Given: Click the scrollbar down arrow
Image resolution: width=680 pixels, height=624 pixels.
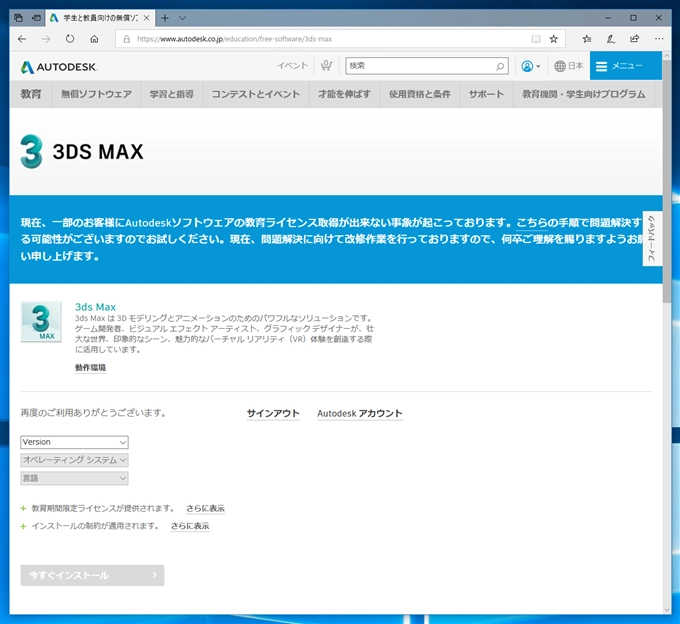Looking at the screenshot, I should pyautogui.click(x=667, y=610).
